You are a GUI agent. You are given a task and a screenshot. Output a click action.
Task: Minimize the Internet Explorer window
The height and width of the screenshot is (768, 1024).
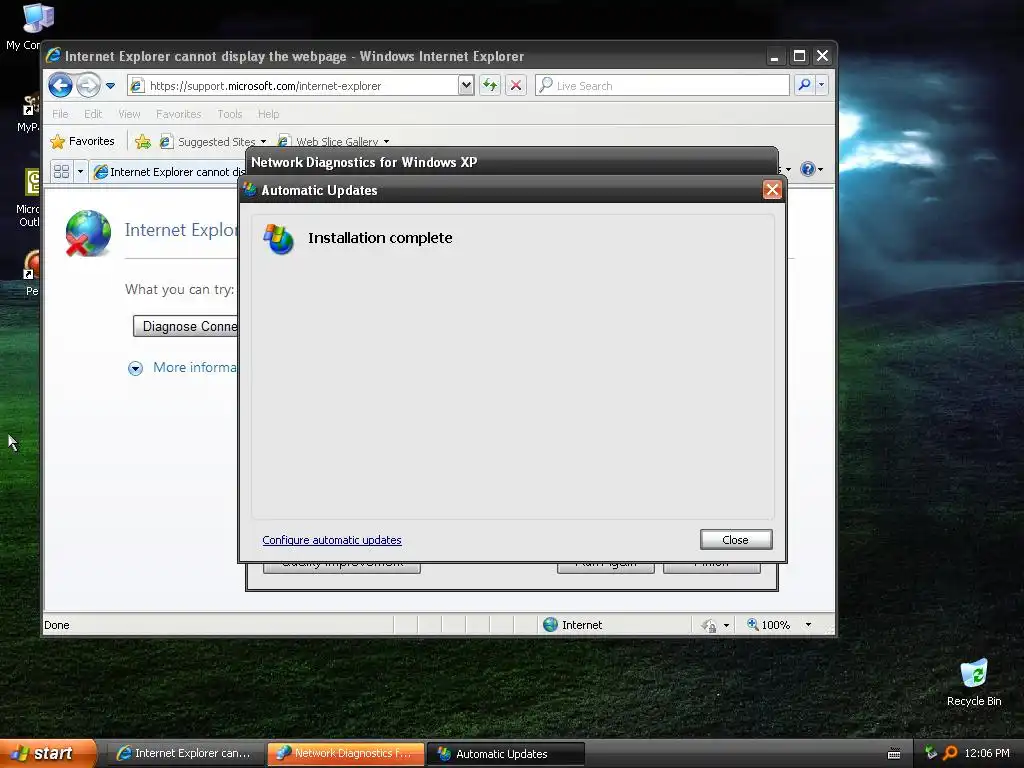[x=775, y=56]
